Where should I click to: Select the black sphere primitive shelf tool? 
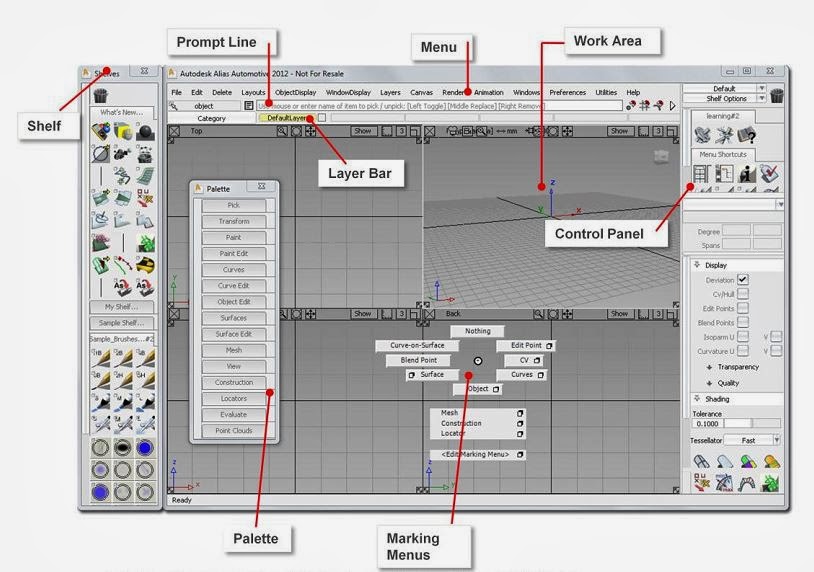click(145, 132)
